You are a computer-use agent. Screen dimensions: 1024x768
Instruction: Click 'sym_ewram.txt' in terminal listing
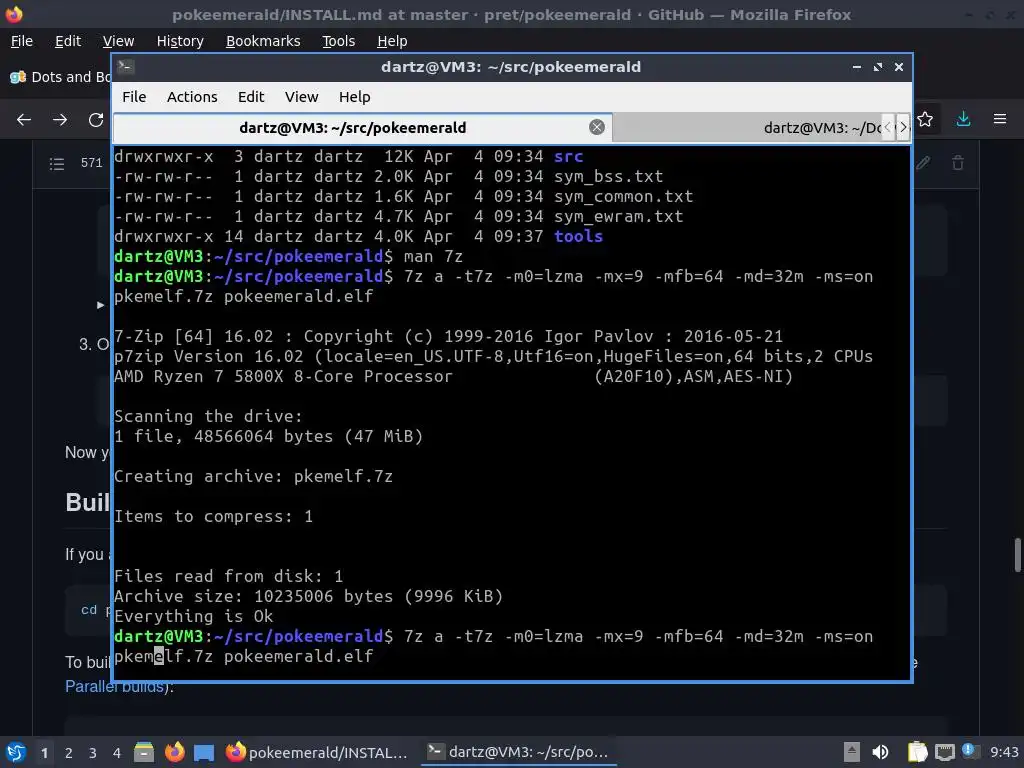(618, 216)
